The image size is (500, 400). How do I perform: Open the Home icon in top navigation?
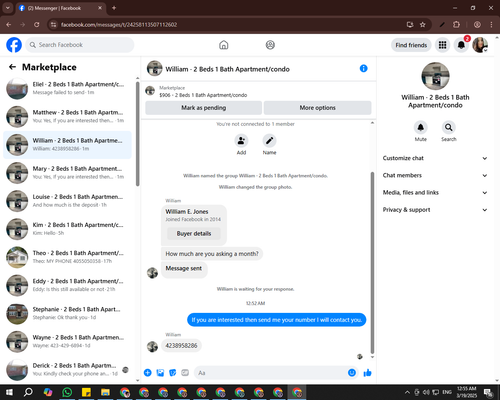(224, 45)
